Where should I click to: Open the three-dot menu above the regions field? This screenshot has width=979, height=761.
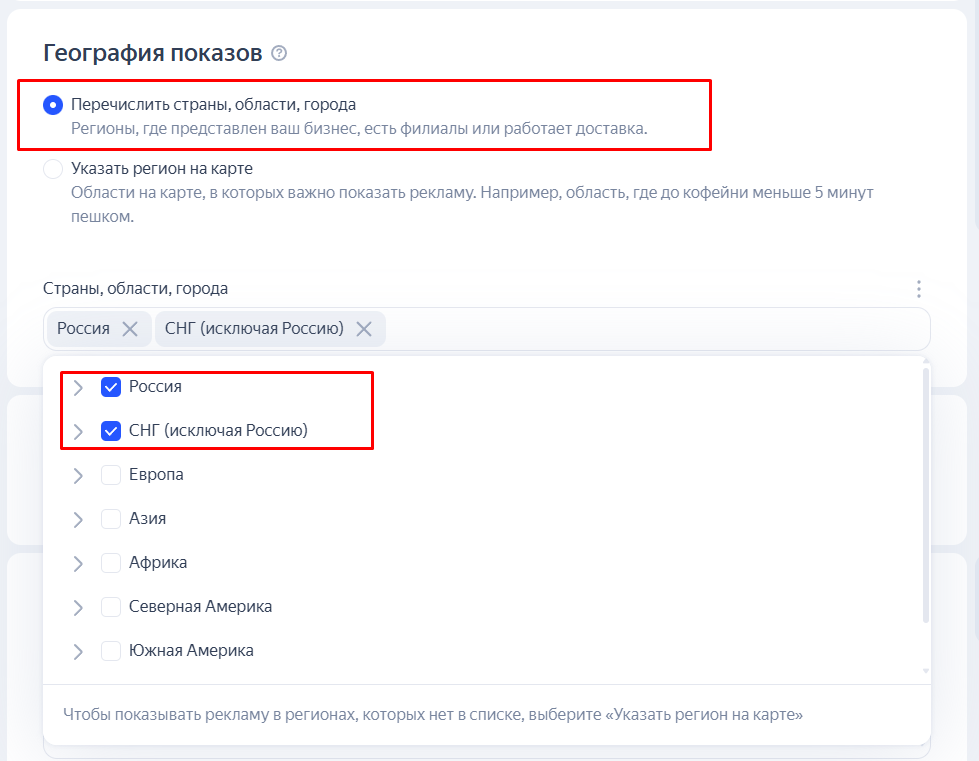tap(918, 289)
